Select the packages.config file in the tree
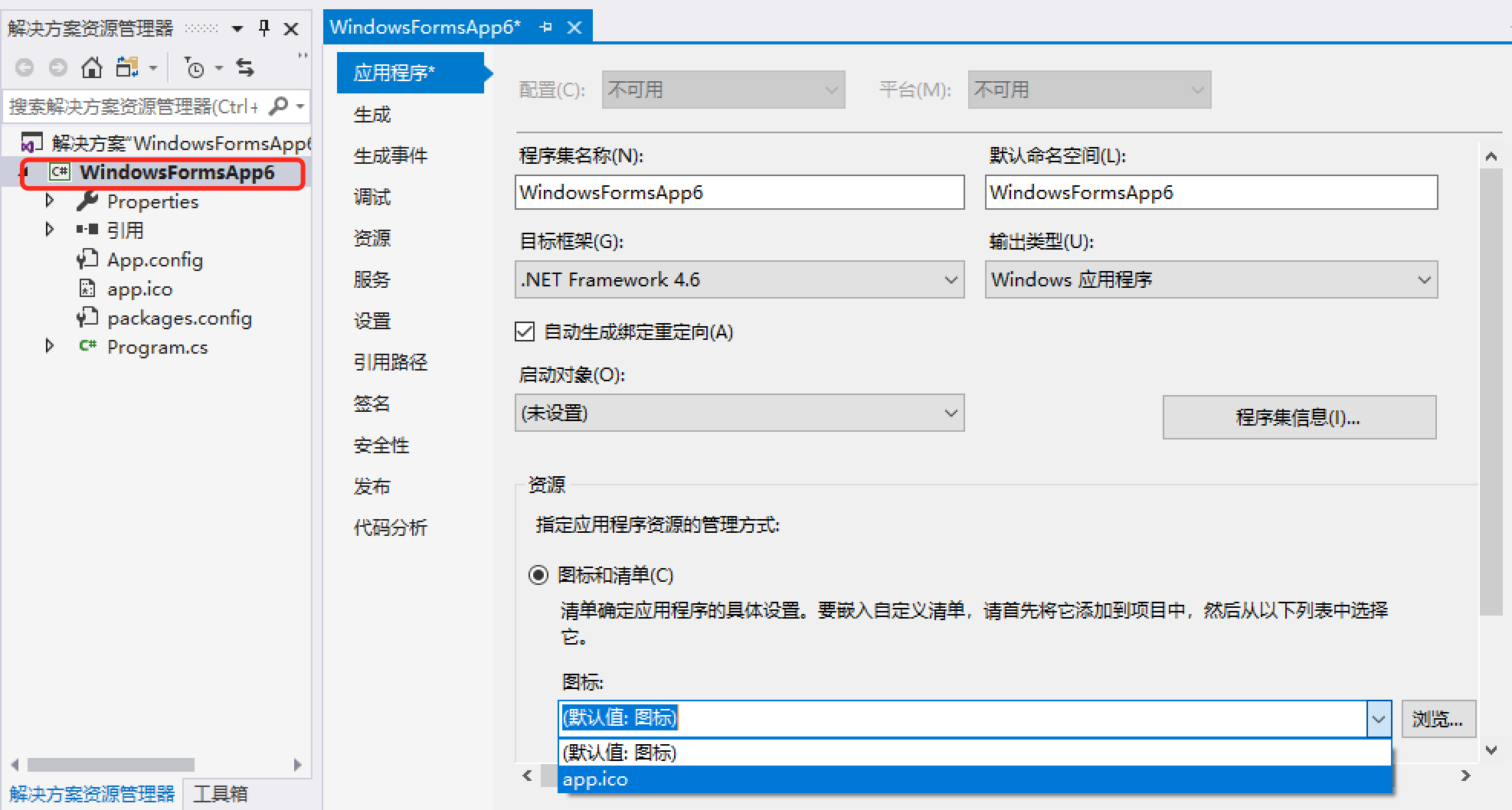The height and width of the screenshot is (810, 1512). [179, 318]
